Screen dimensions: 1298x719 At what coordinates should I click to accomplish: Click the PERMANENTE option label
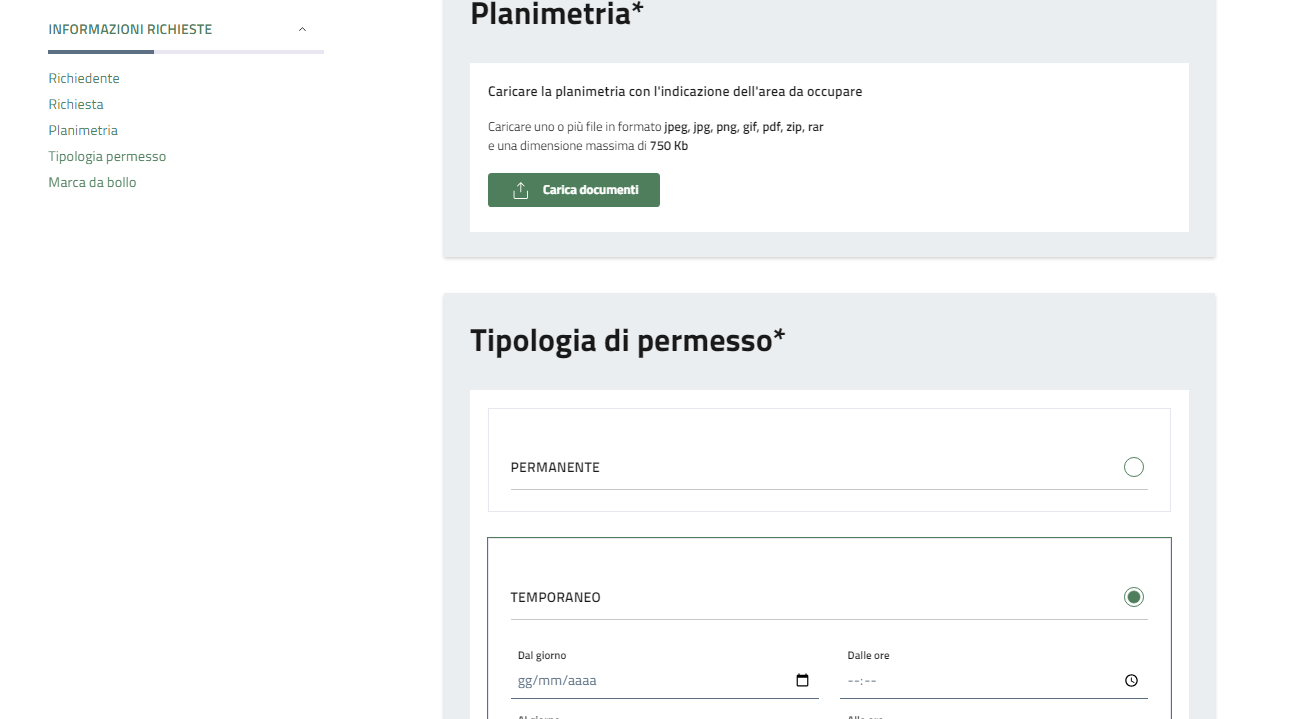(x=555, y=467)
